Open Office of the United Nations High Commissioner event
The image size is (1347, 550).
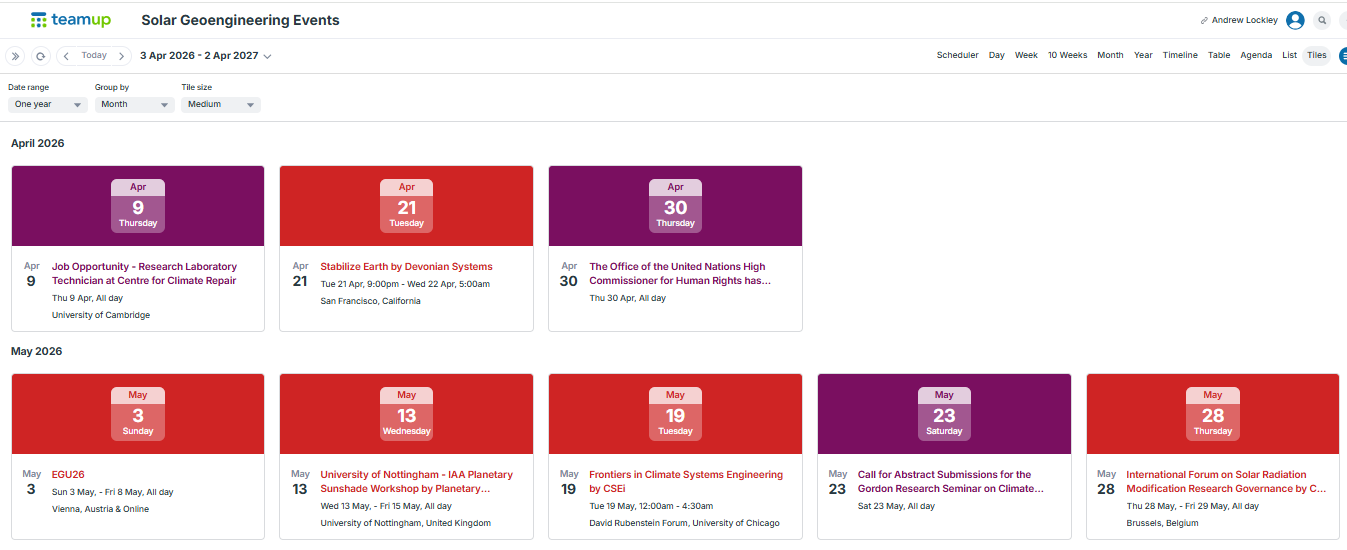[680, 274]
